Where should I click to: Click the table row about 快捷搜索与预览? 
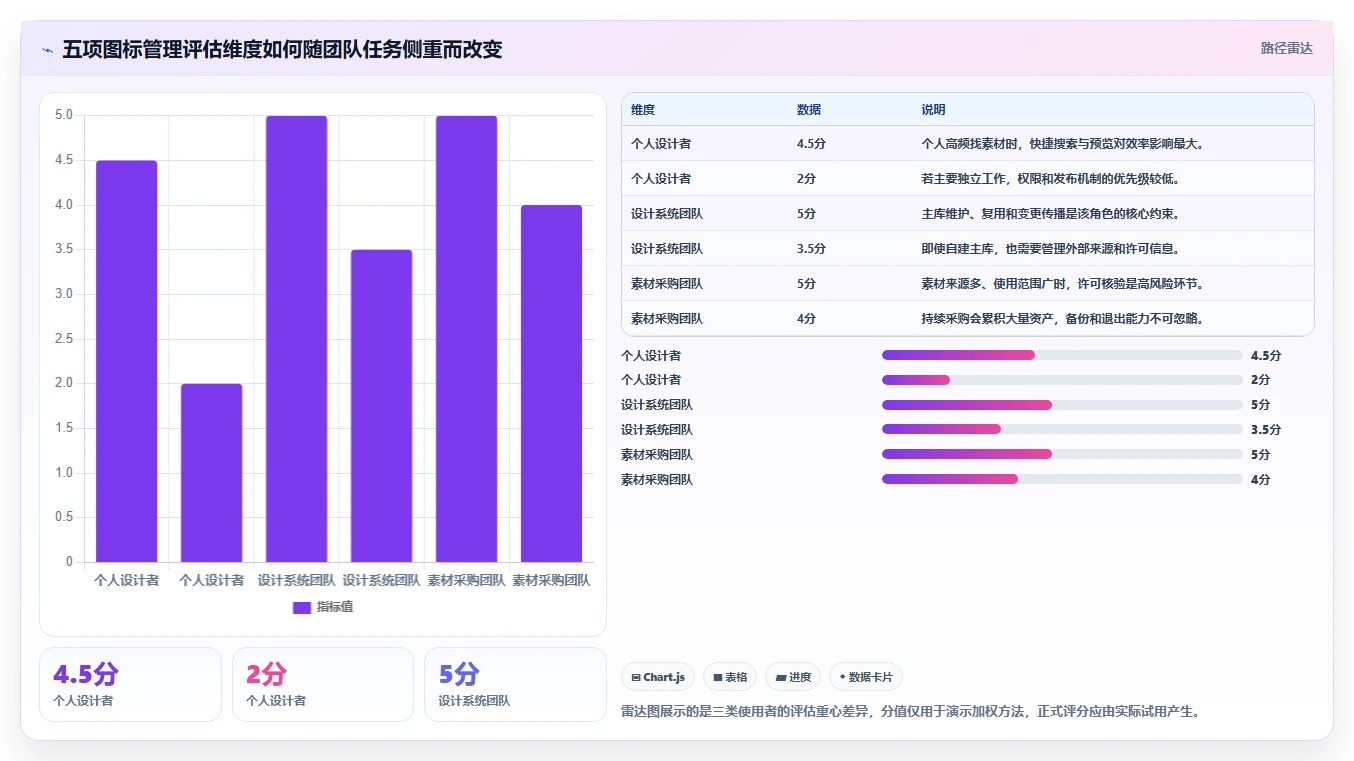point(967,143)
